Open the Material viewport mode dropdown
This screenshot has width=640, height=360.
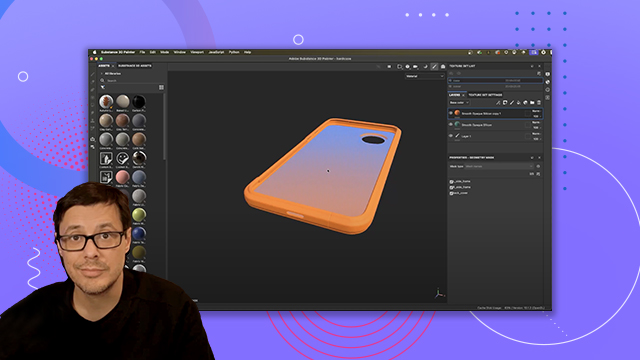coord(424,76)
